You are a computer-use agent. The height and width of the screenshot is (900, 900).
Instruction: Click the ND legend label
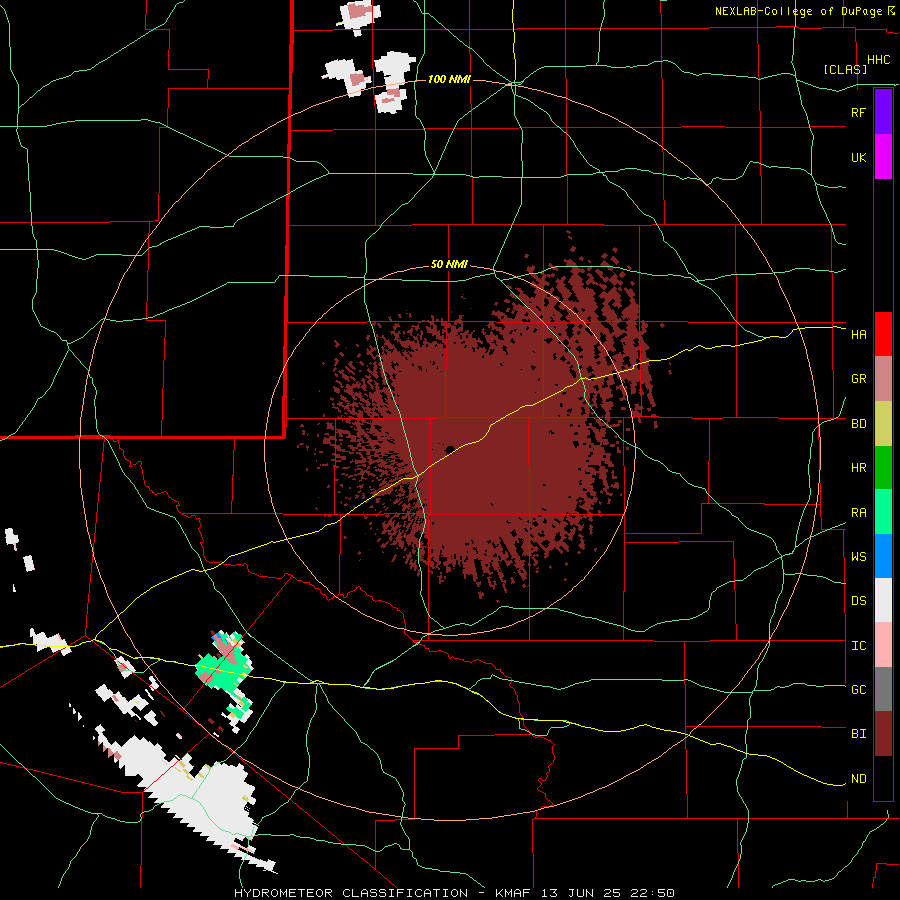click(x=858, y=779)
